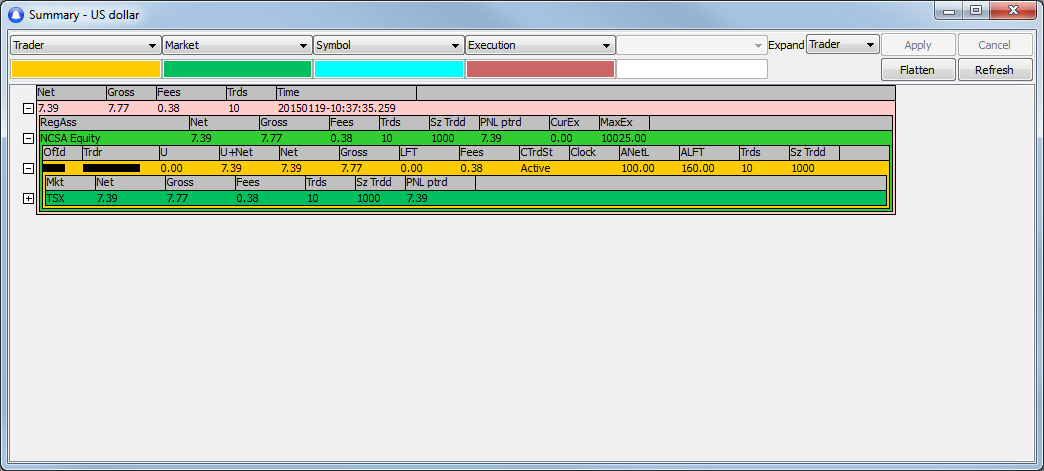Open the Execution grouping dropdown

[x=540, y=45]
